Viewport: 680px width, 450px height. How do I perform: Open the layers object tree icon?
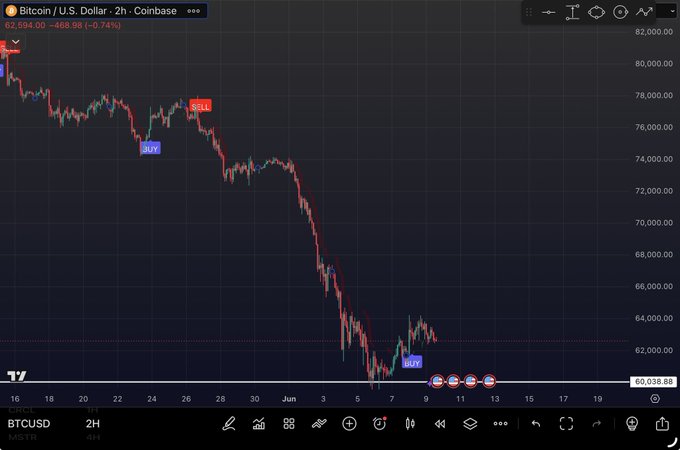(470, 424)
